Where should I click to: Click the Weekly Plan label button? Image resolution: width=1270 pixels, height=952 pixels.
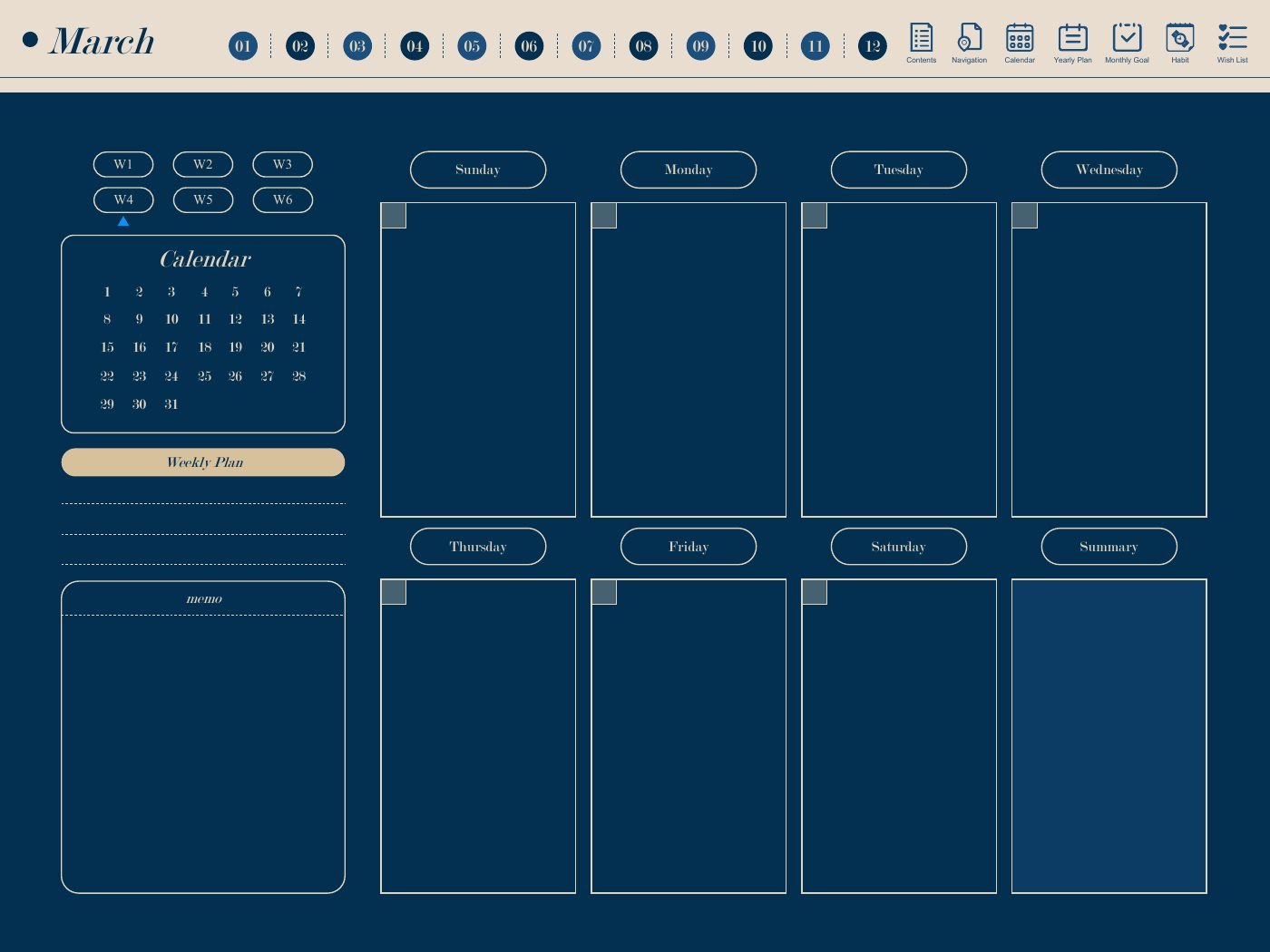[x=203, y=462]
